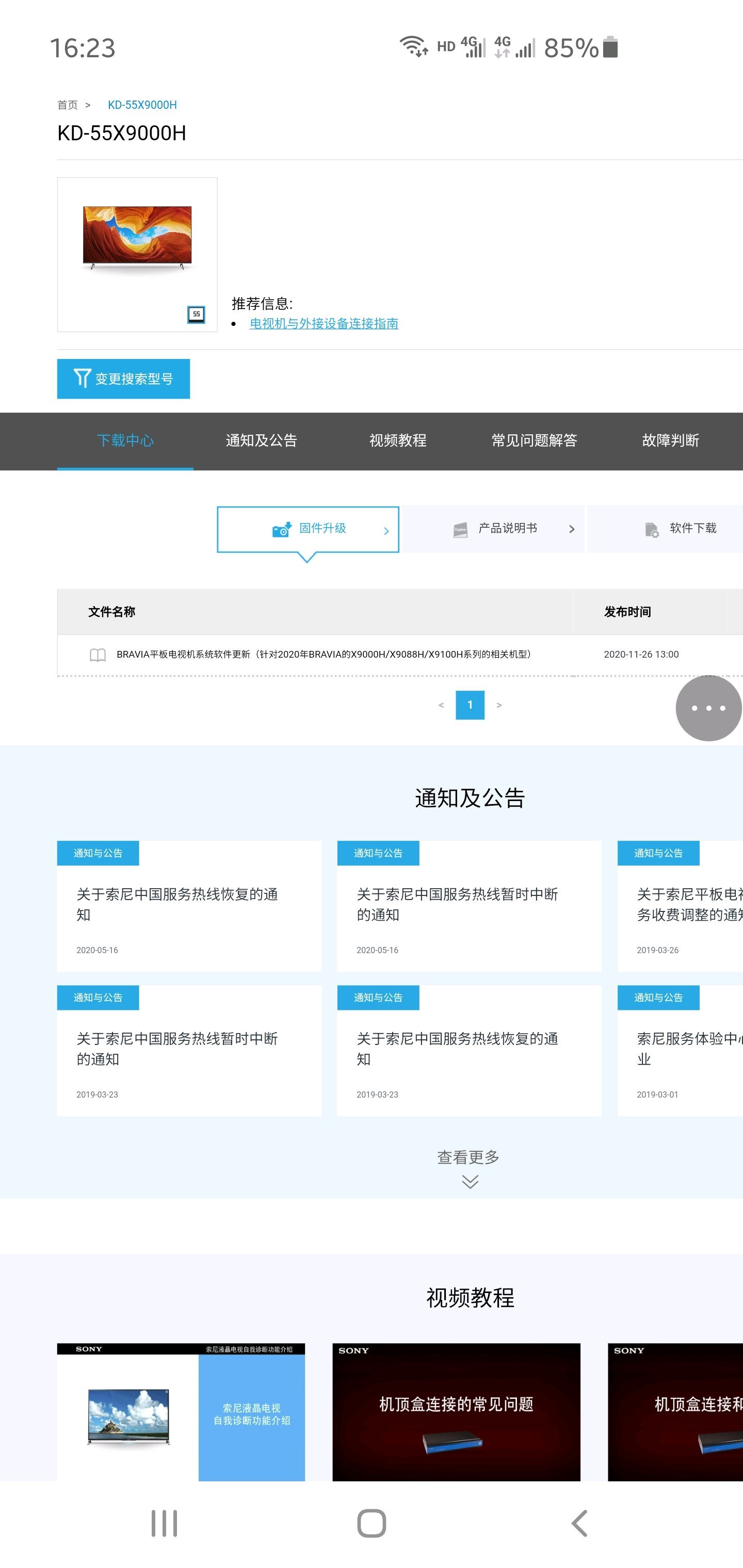Click the 变更搜索型号 button
Viewport: 743px width, 1568px height.
tap(124, 379)
